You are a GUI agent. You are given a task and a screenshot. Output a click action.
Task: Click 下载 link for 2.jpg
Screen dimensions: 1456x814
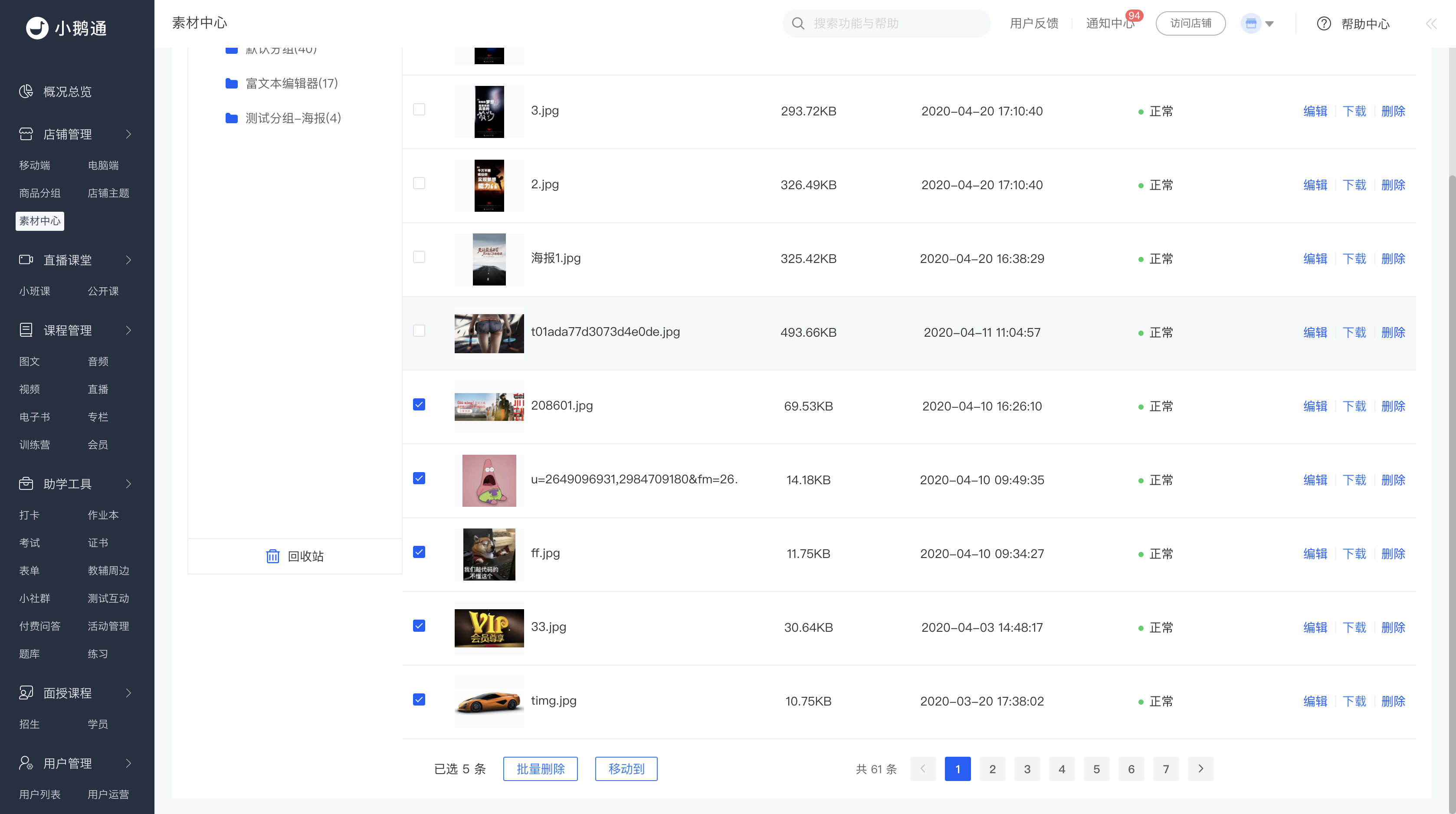(1354, 185)
